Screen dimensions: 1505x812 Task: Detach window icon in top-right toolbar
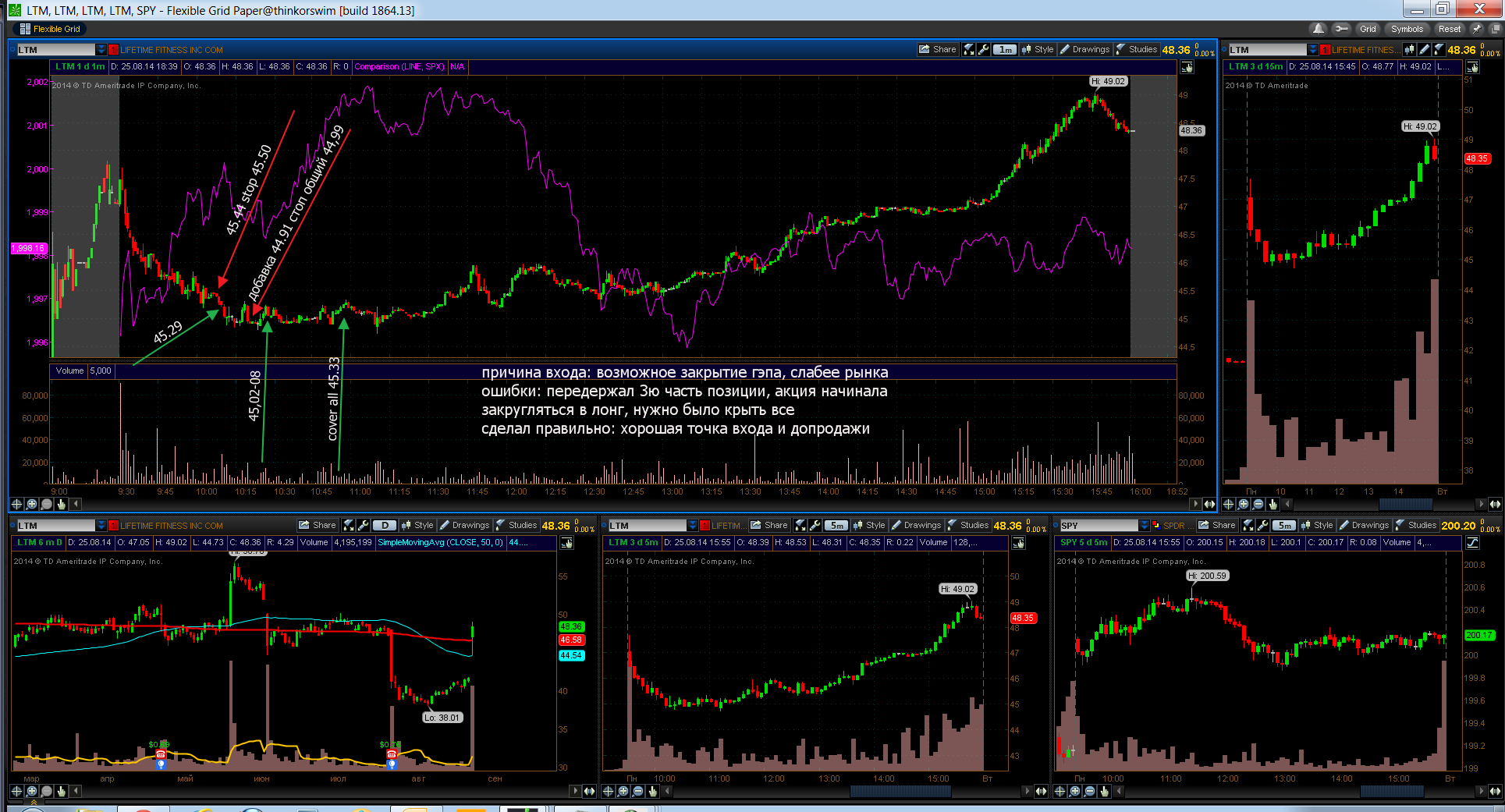coord(1495,29)
